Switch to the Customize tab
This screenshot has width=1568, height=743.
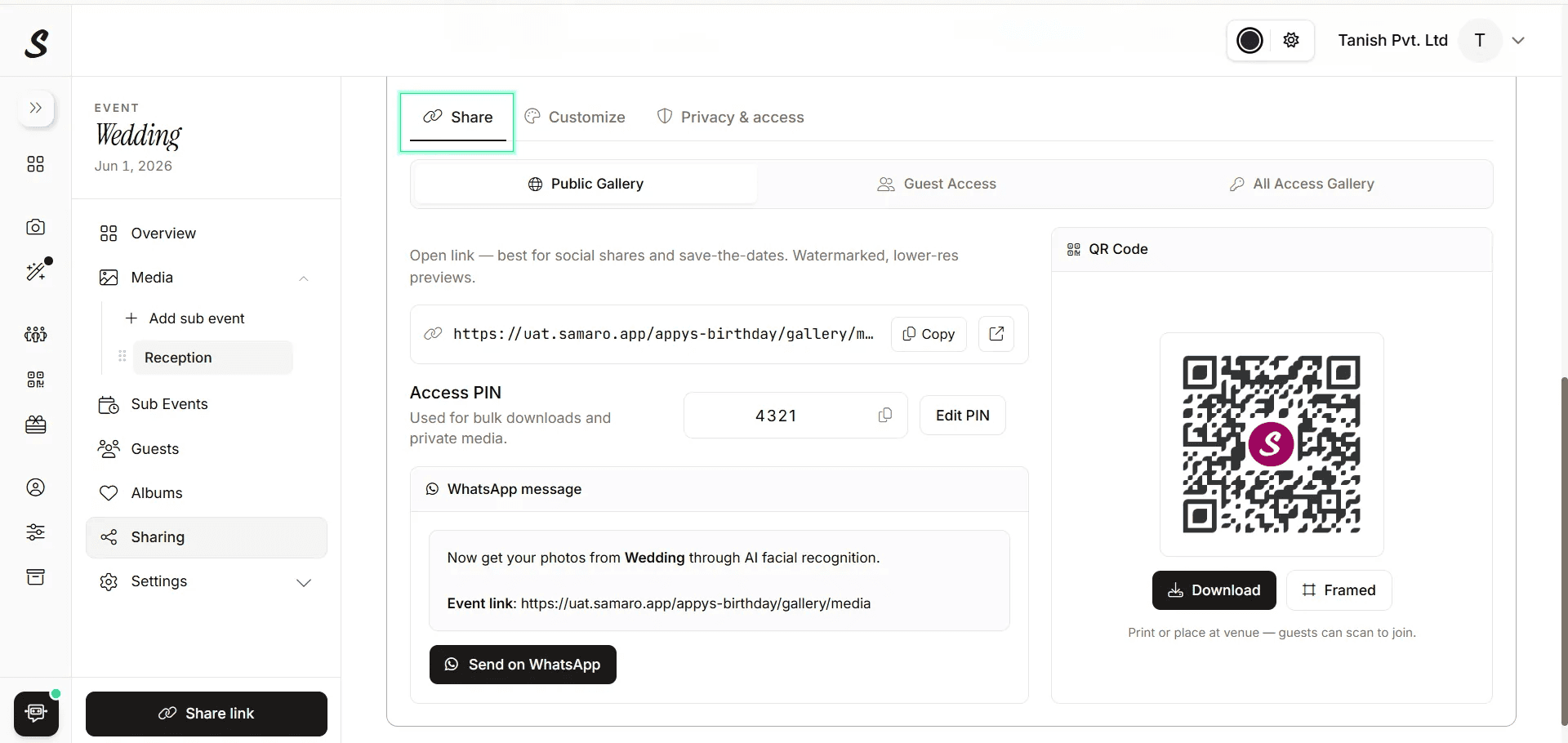[575, 118]
